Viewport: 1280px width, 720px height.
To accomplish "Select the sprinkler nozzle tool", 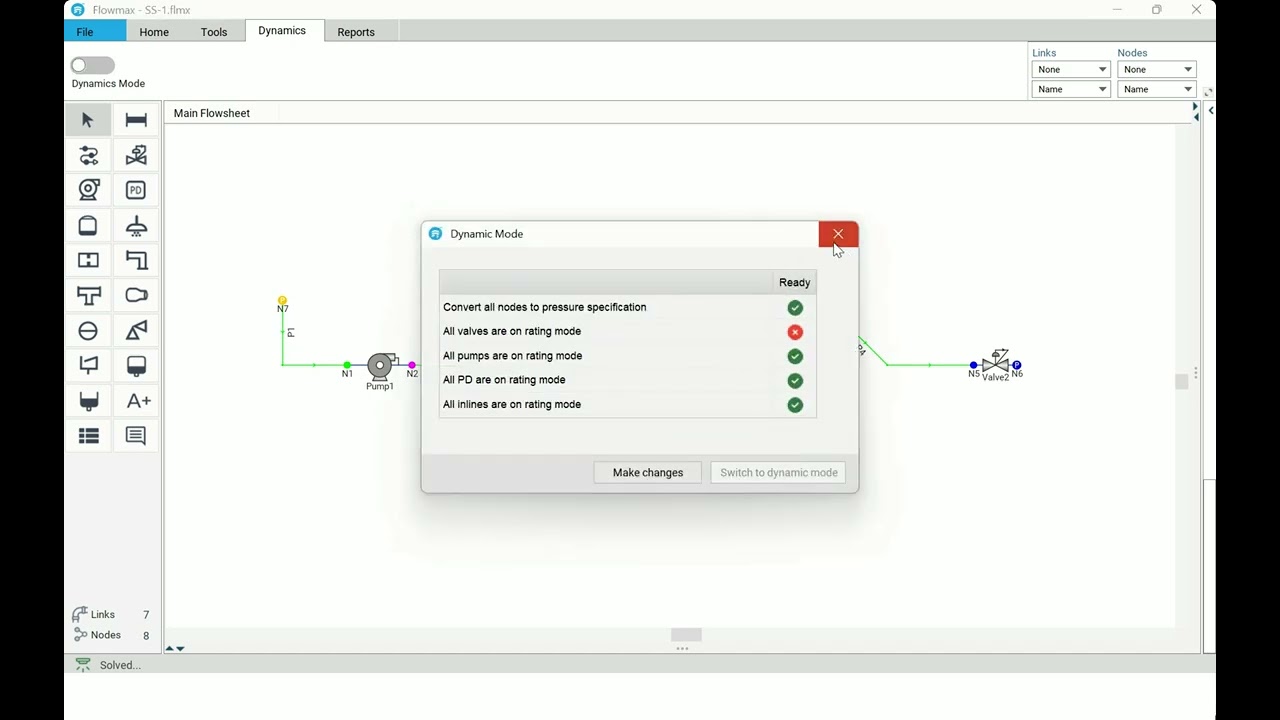I will 136,225.
